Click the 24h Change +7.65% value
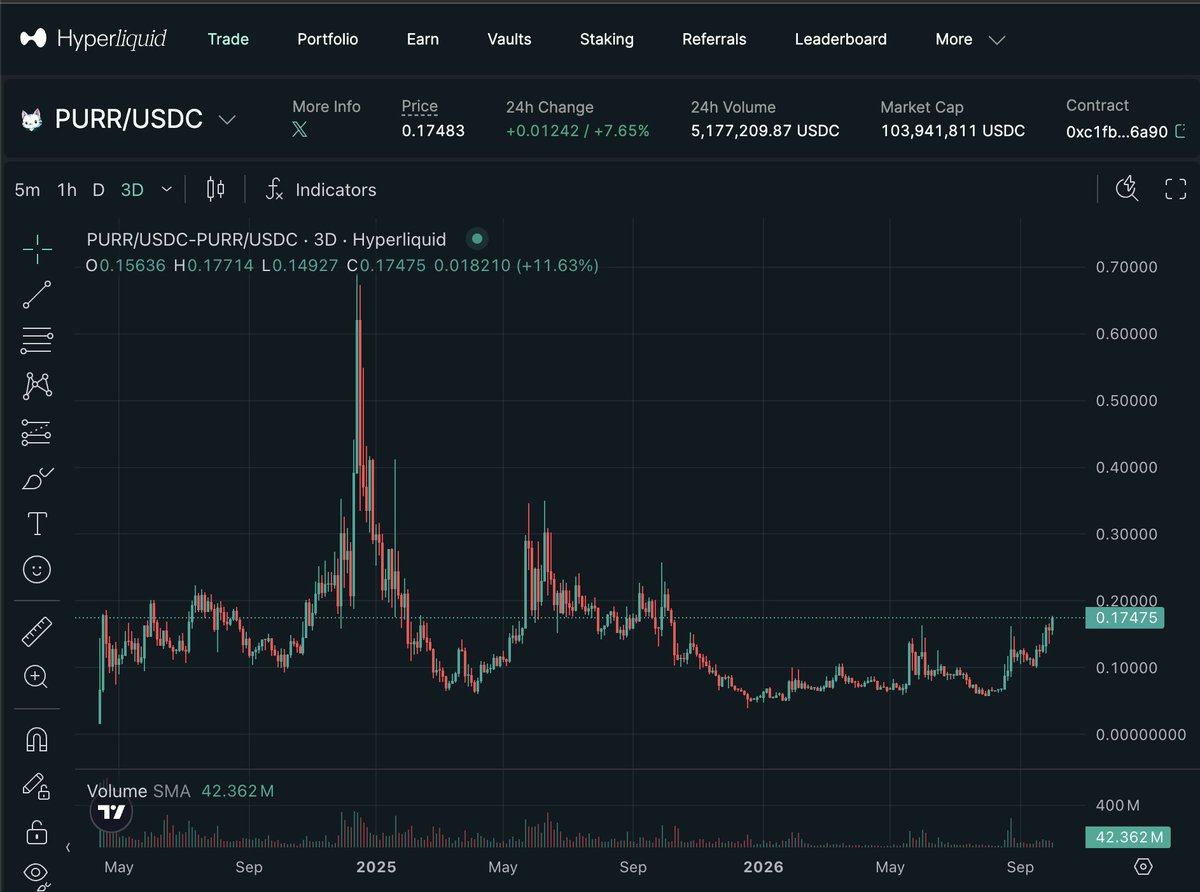Screen dimensions: 1200x892 (623, 131)
